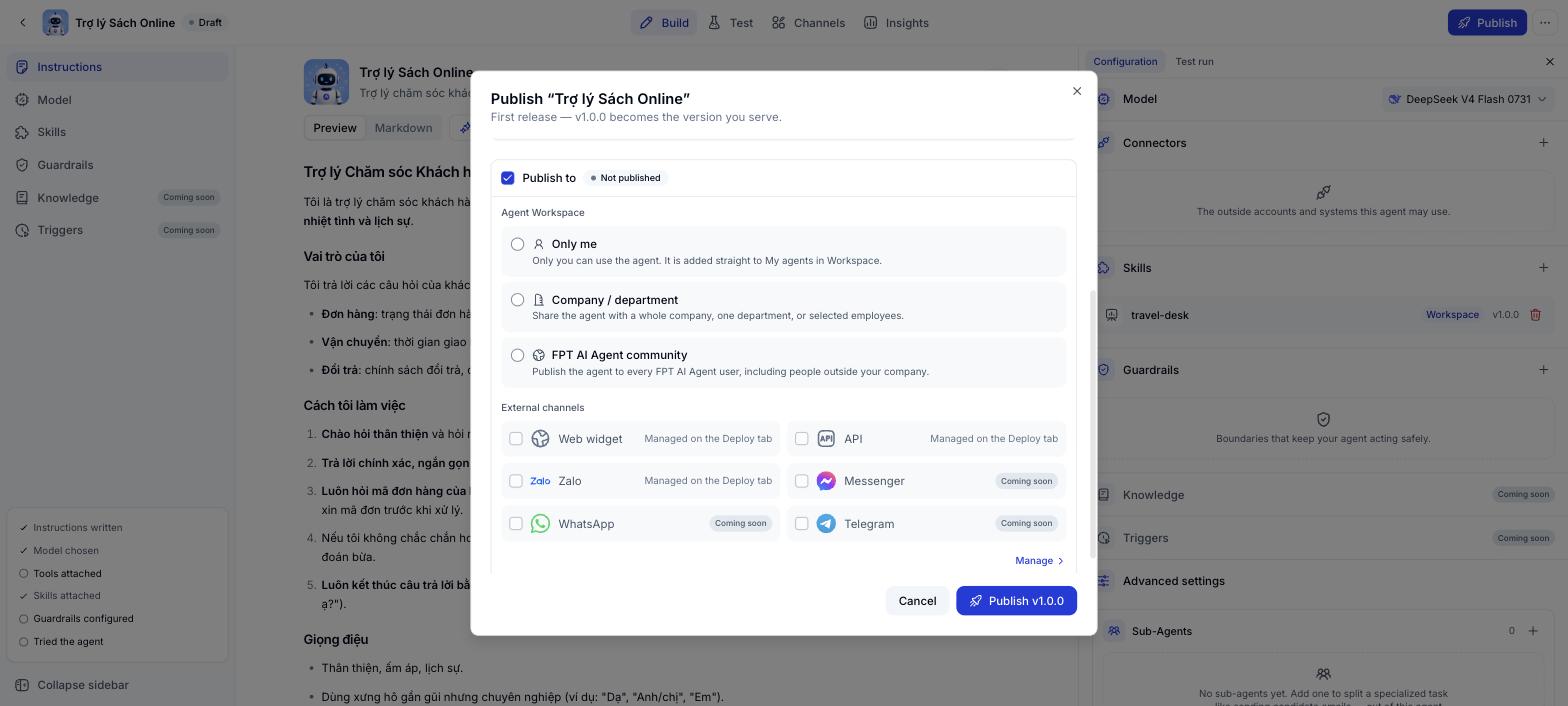The image size is (1568, 706).
Task: Open the more options ellipsis menu
Action: point(1544,22)
